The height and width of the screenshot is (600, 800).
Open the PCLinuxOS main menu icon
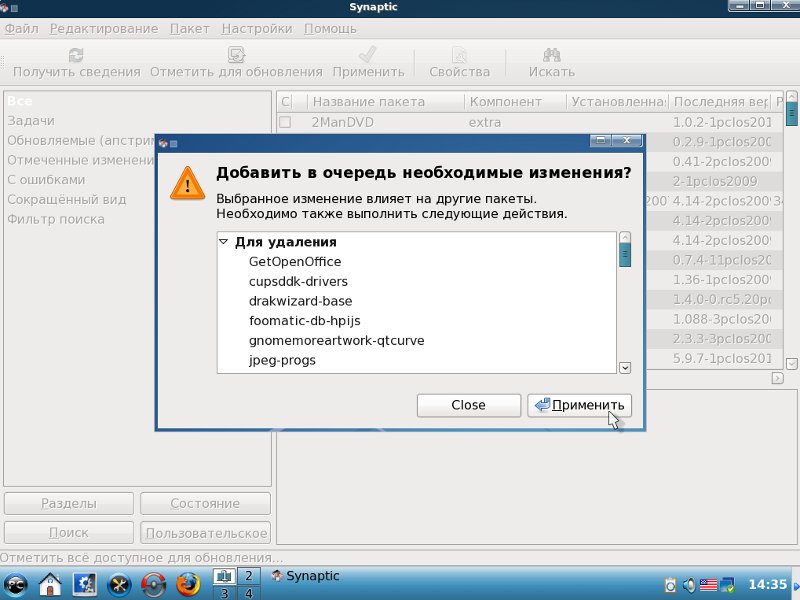tap(16, 583)
